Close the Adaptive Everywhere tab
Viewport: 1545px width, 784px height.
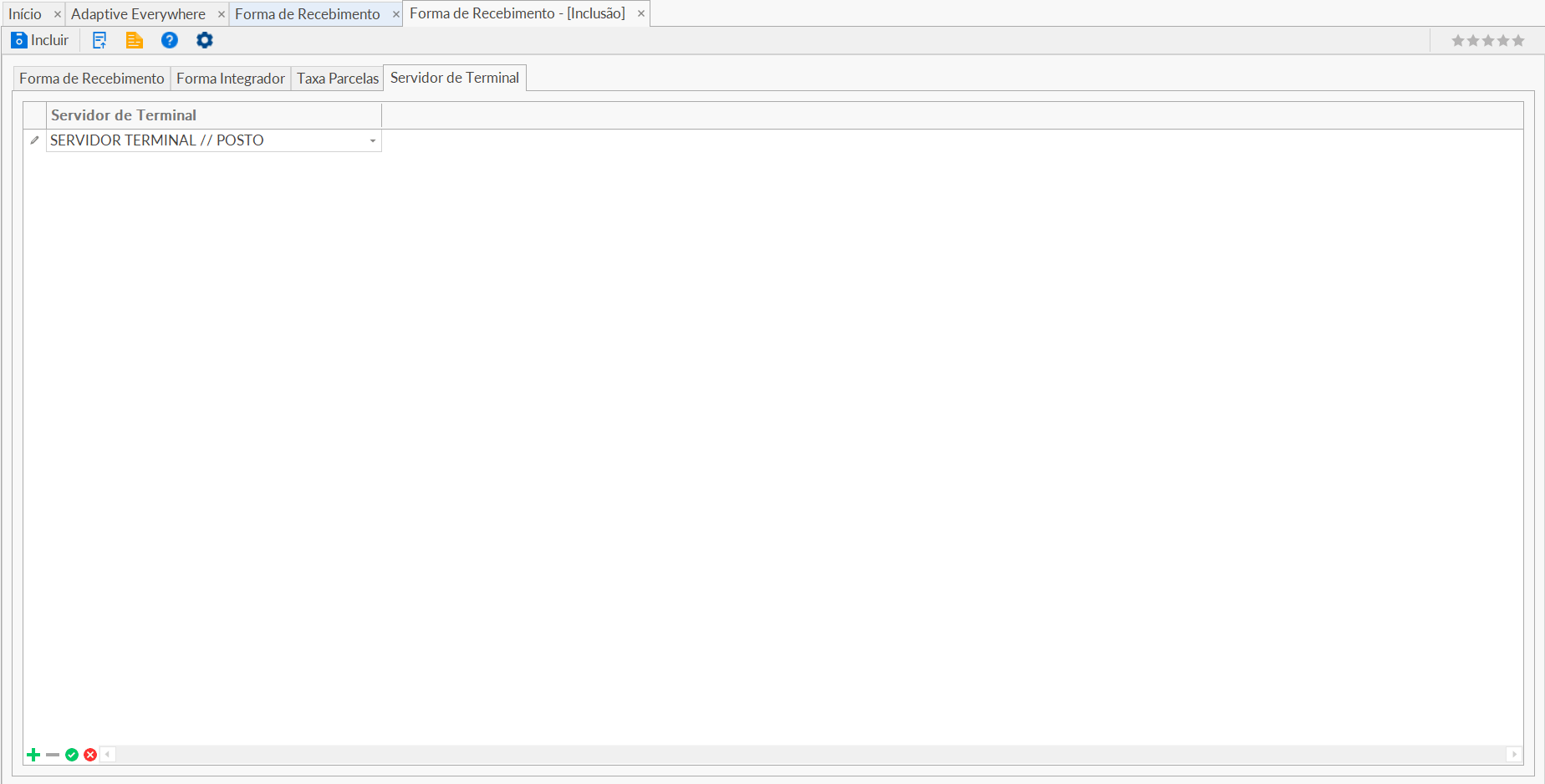[x=222, y=14]
